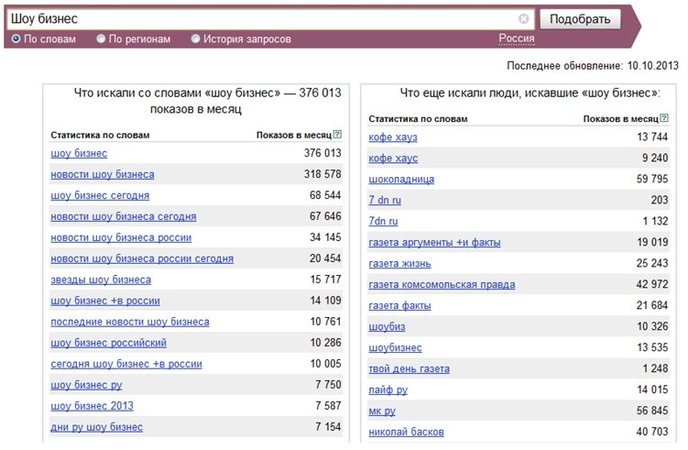Open the "новости шоу бизнеса" link
The height and width of the screenshot is (450, 688).
102,175
